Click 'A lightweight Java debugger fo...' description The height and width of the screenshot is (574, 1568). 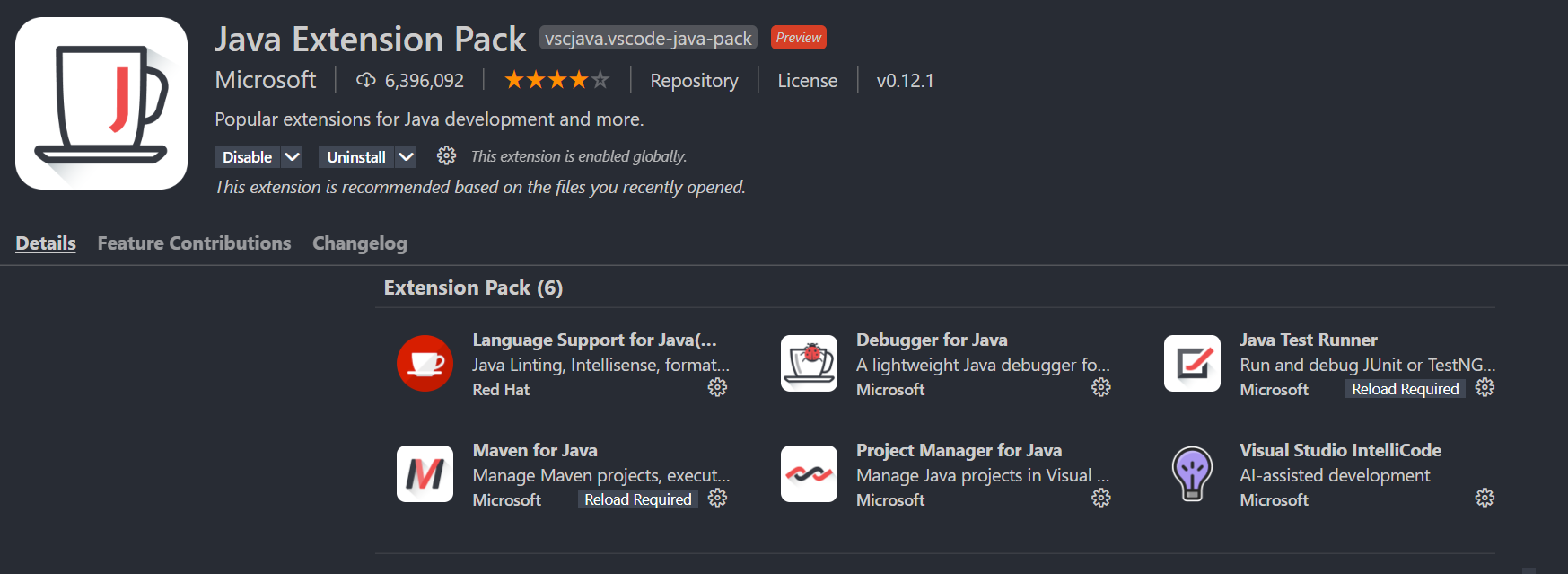click(983, 365)
